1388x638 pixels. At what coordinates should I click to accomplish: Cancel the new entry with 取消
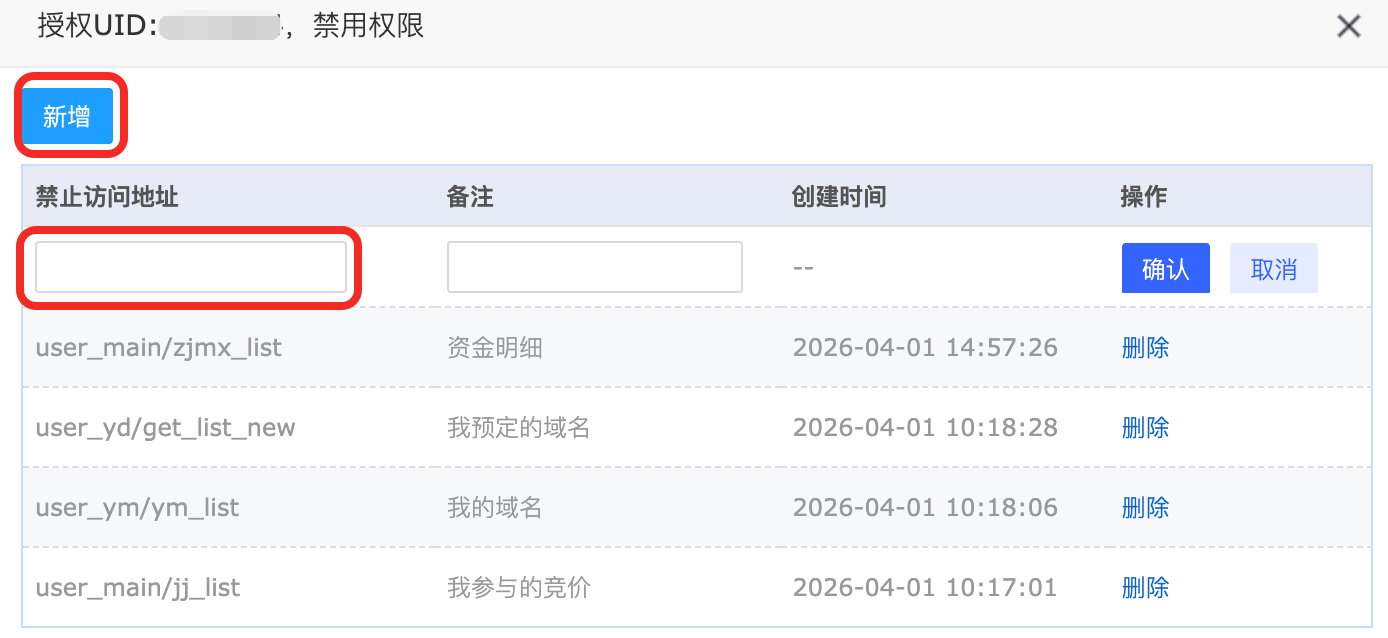[x=1274, y=268]
